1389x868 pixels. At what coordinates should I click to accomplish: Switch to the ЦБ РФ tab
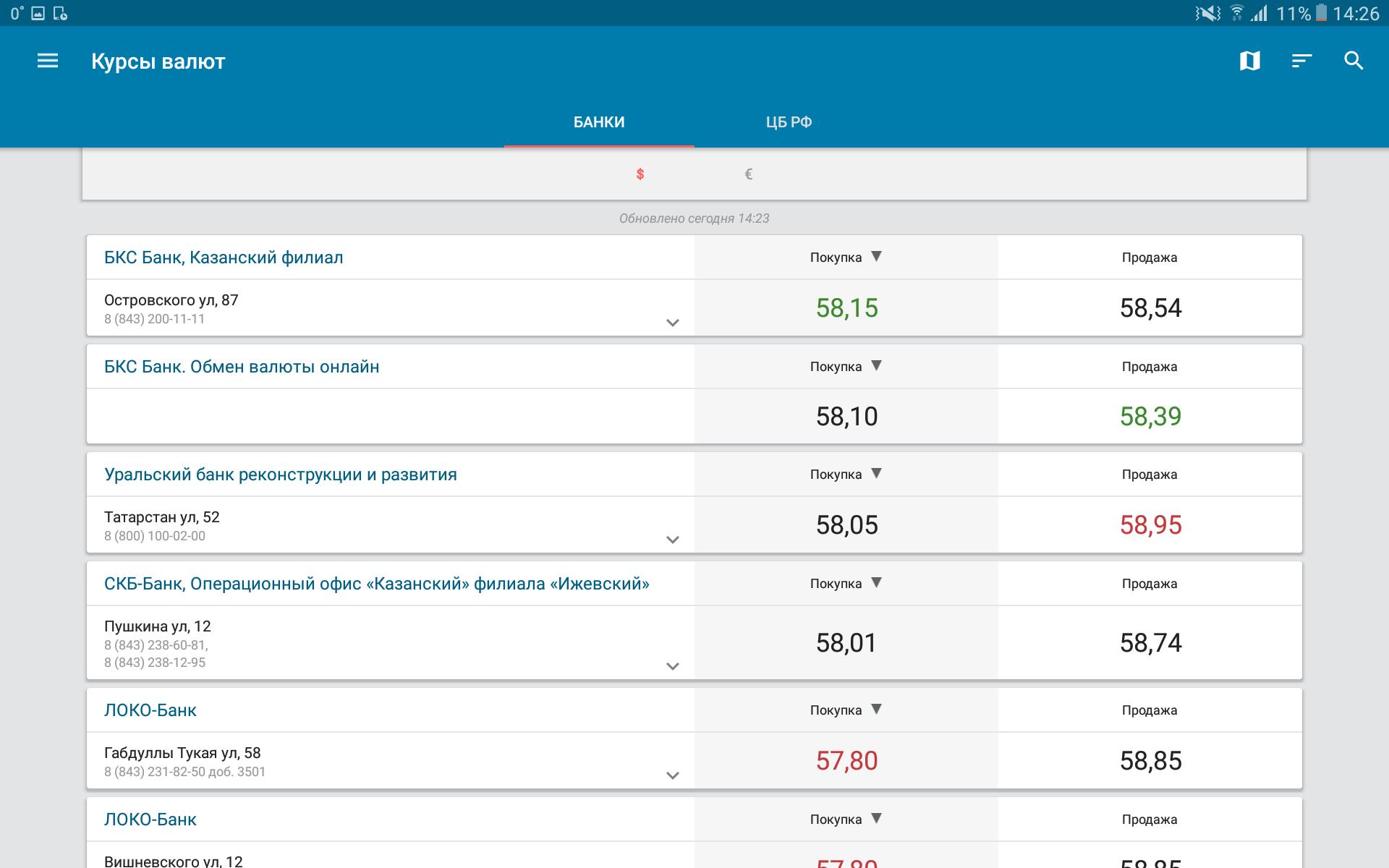point(789,122)
